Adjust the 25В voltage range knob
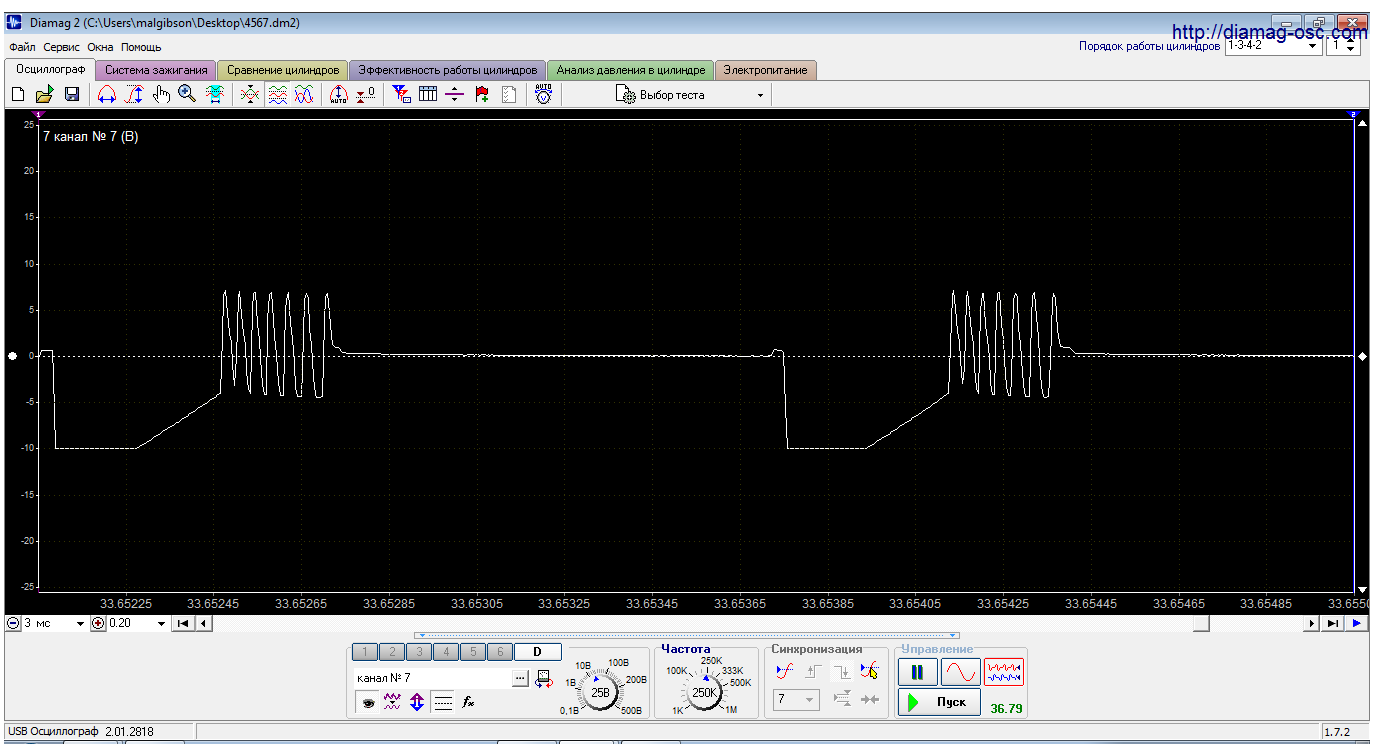 (x=601, y=691)
